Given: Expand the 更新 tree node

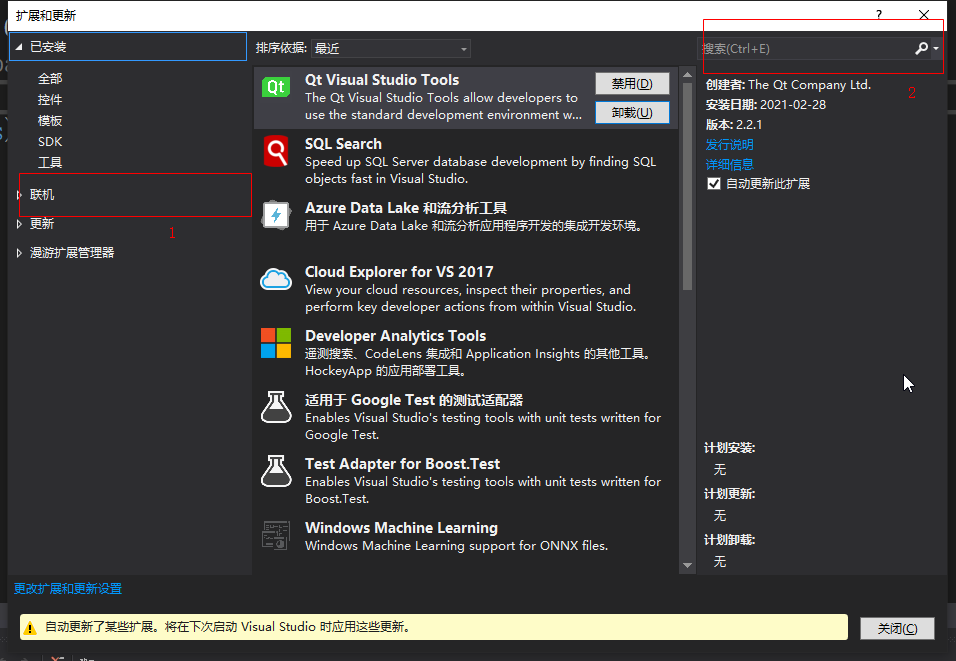Looking at the screenshot, I should point(19,224).
